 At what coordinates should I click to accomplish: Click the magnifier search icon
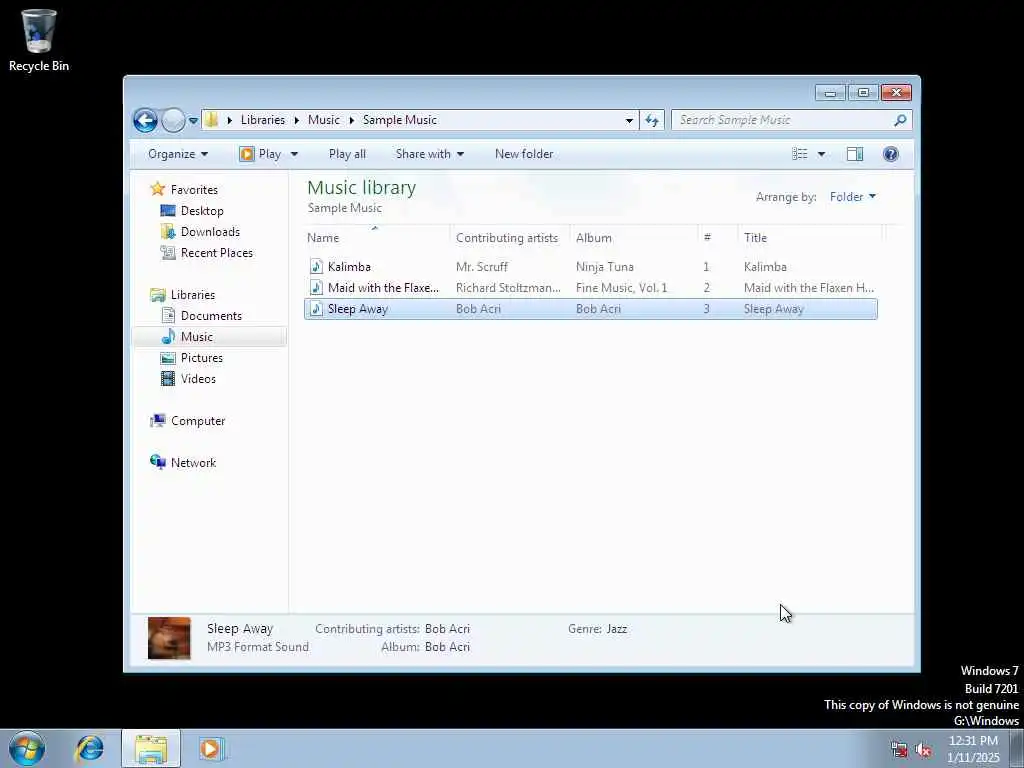(x=901, y=120)
